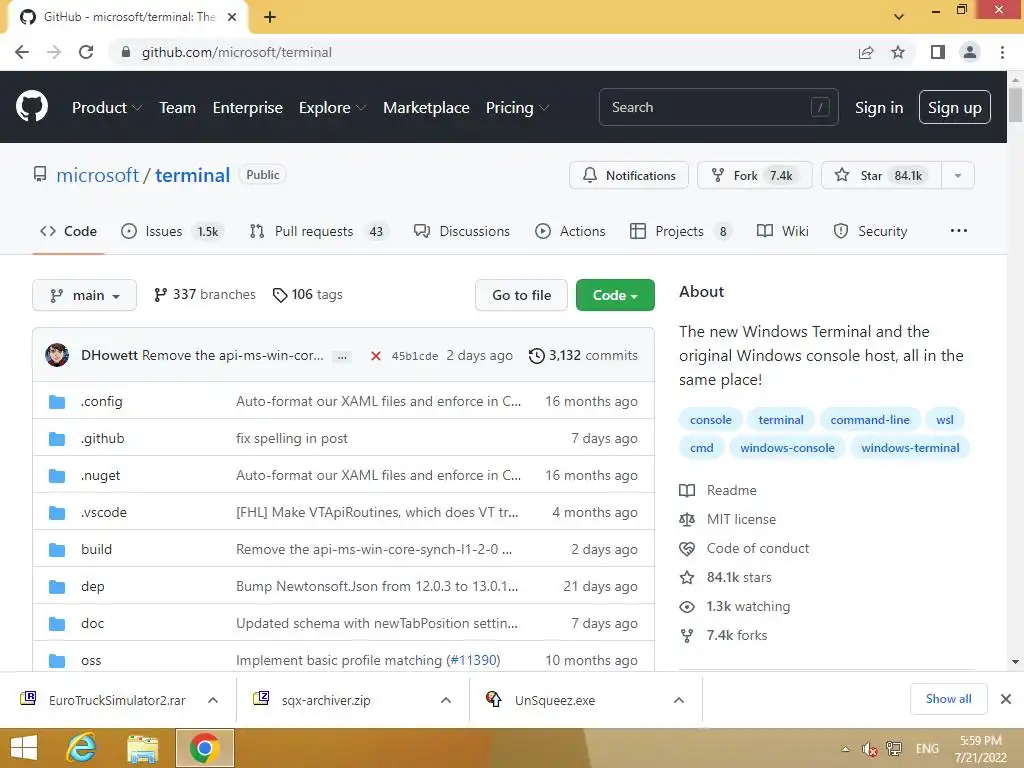Open the Star lists dropdown arrow
This screenshot has width=1024, height=768.
[x=958, y=176]
